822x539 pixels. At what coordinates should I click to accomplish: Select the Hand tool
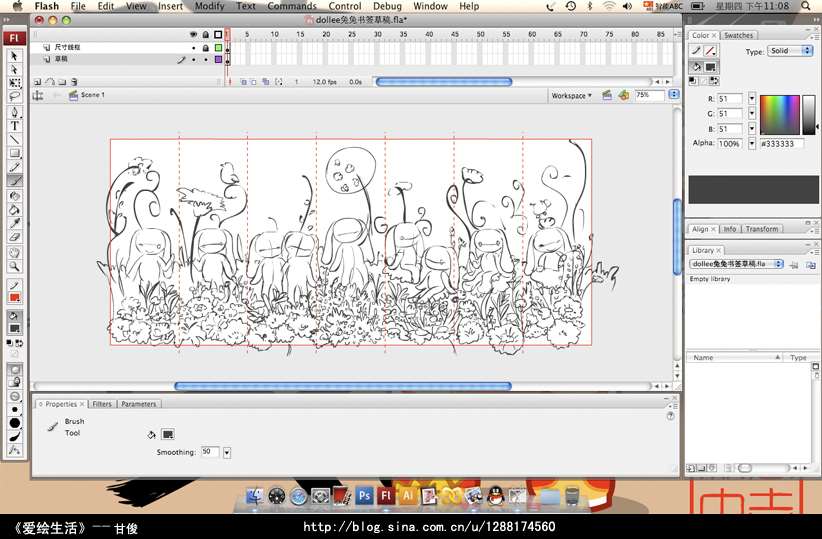click(15, 252)
